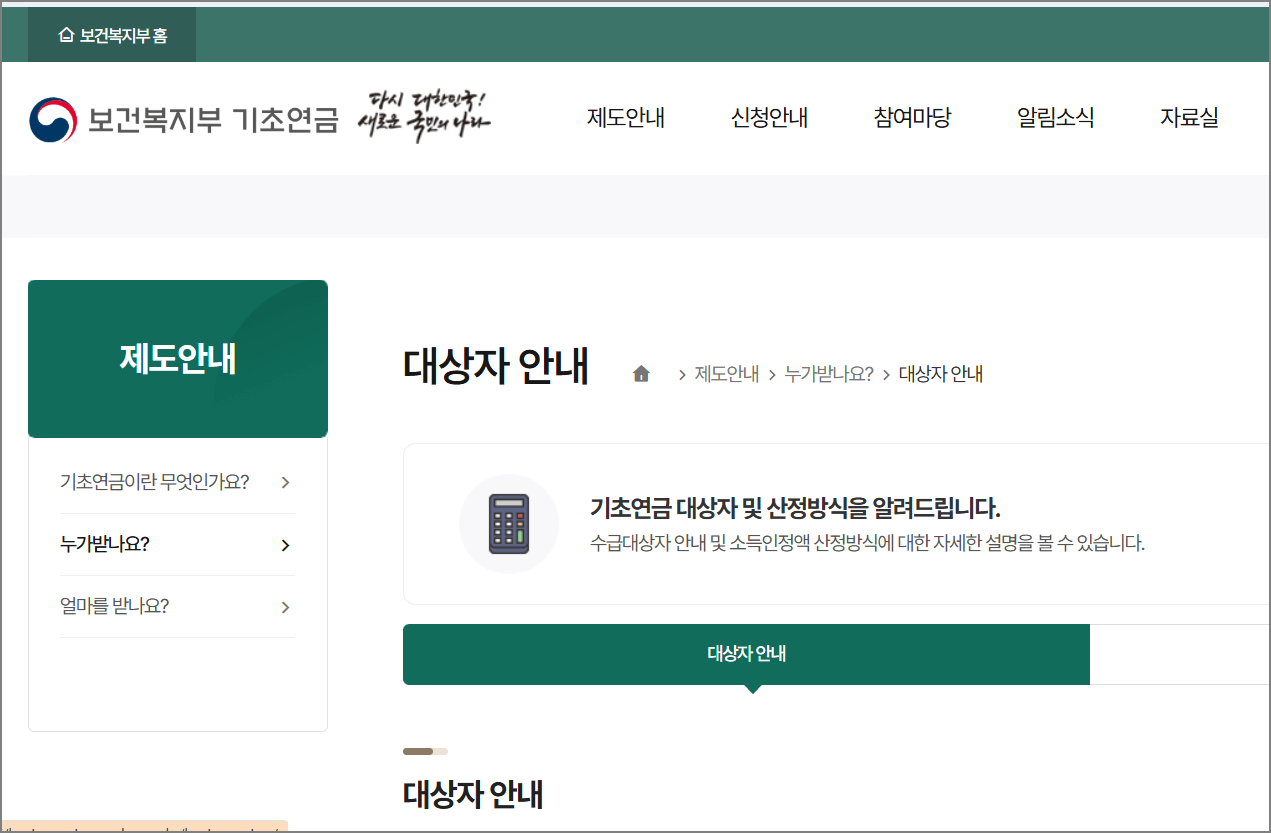
Task: Click the arrow icon next to 얼마를 받나요?
Action: click(x=285, y=607)
